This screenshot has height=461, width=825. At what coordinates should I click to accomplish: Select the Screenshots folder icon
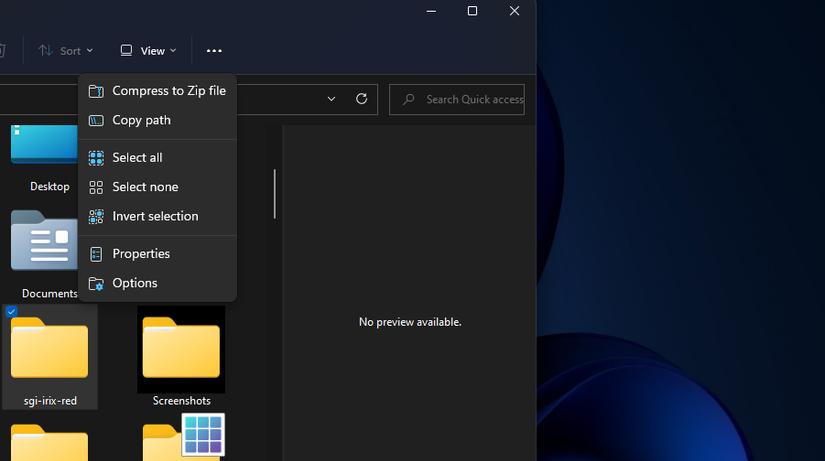181,347
